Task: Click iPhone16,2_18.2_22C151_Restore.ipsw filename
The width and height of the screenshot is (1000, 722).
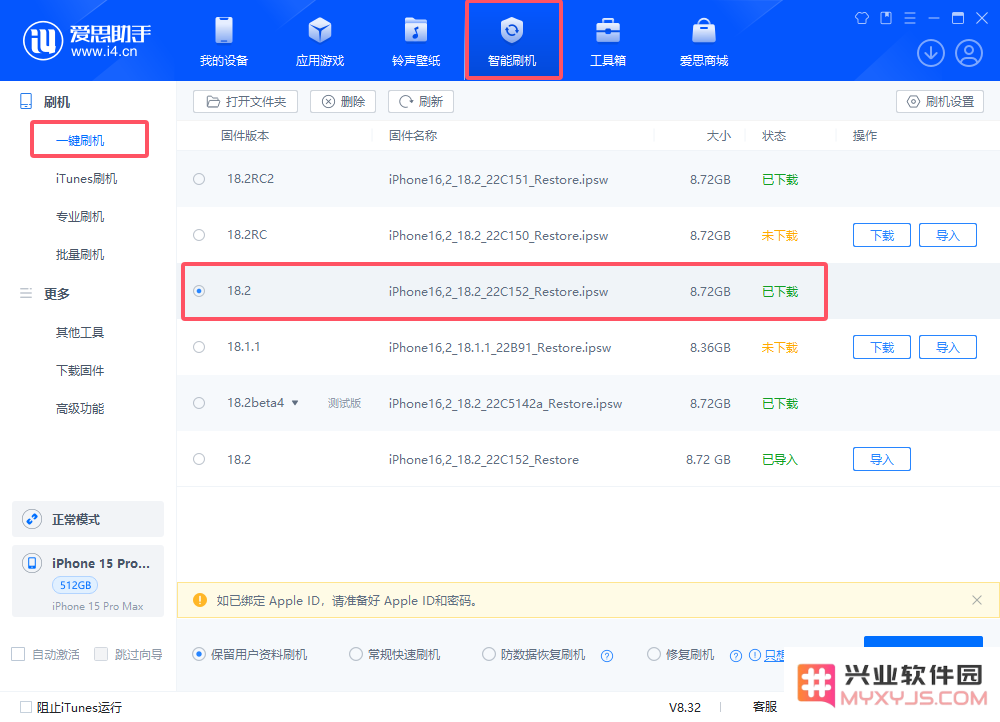Action: (498, 180)
